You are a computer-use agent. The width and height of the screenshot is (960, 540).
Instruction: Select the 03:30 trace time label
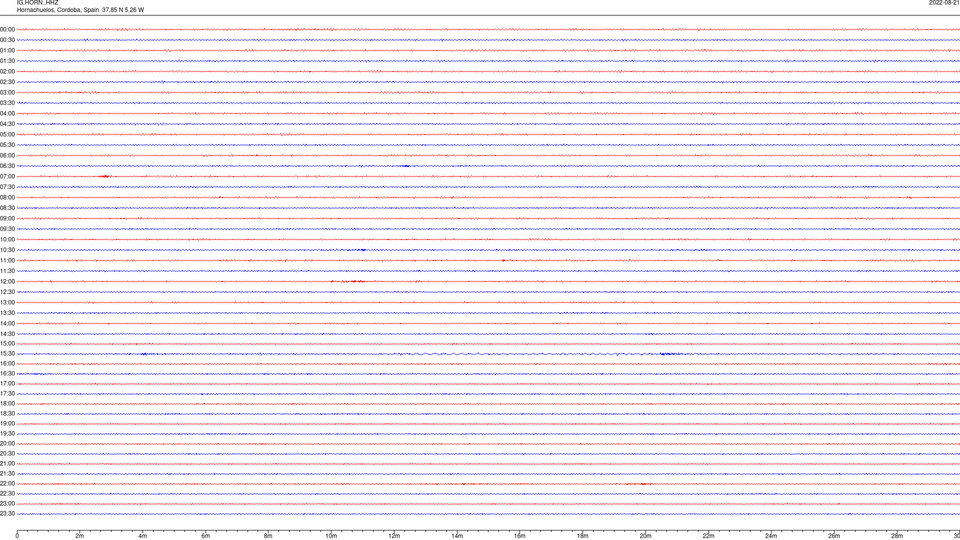7,103
